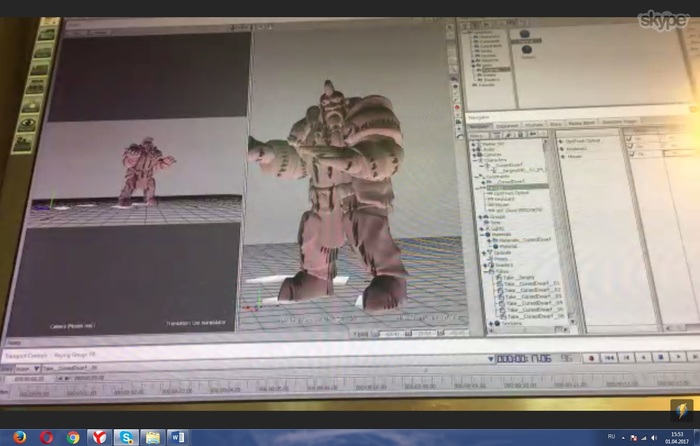Screen dimensions: 700x446
Task: Open File Explorer from the taskbar
Action: [153, 438]
